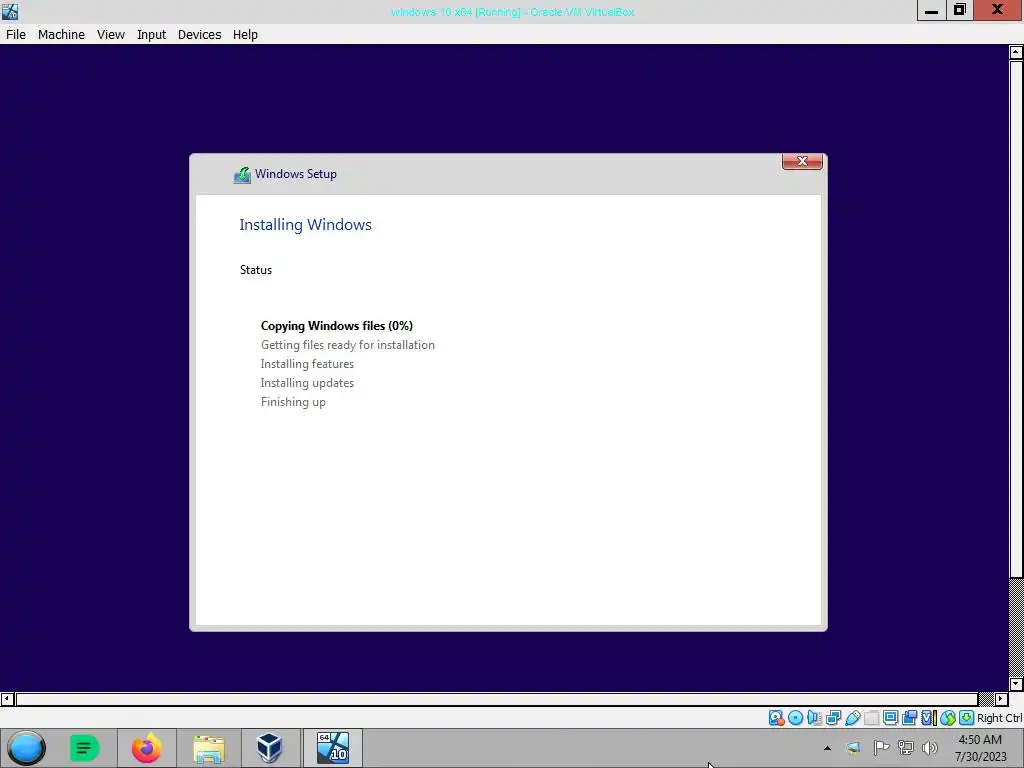Click the horizontal scrollbar left arrow
Image resolution: width=1024 pixels, height=768 pixels.
[7, 699]
